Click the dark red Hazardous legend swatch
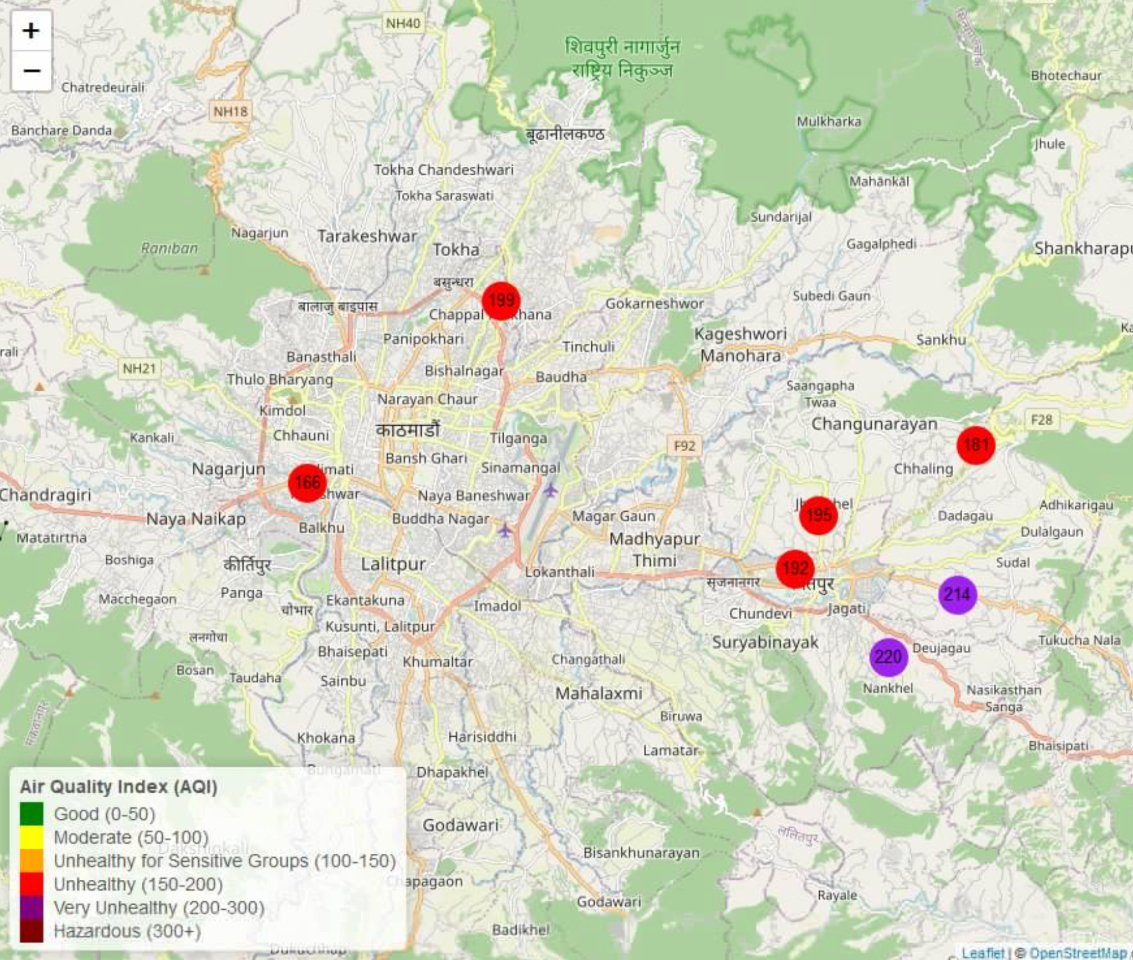The height and width of the screenshot is (960, 1133). [32, 932]
